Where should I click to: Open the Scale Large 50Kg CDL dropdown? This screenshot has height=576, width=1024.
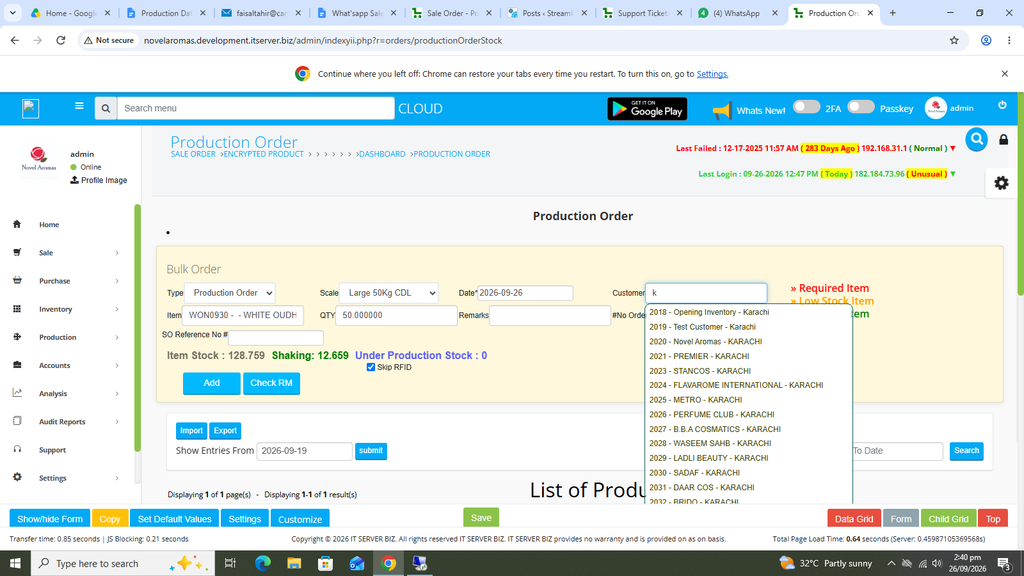tap(389, 293)
